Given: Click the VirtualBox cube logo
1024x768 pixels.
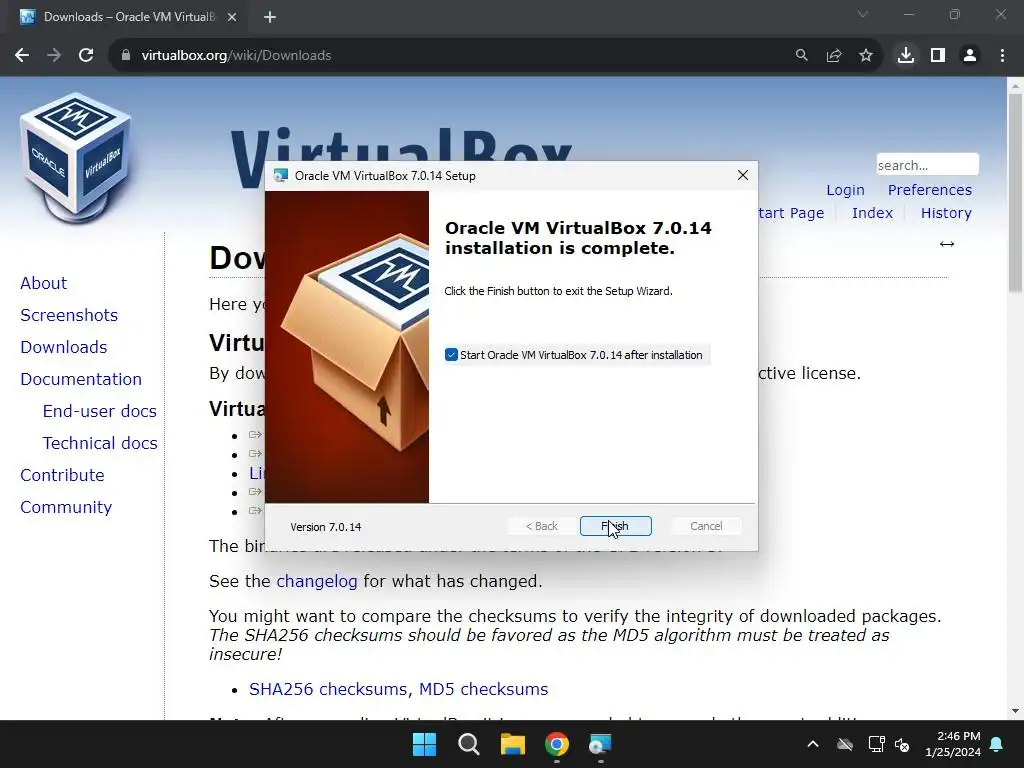Looking at the screenshot, I should (x=77, y=158).
